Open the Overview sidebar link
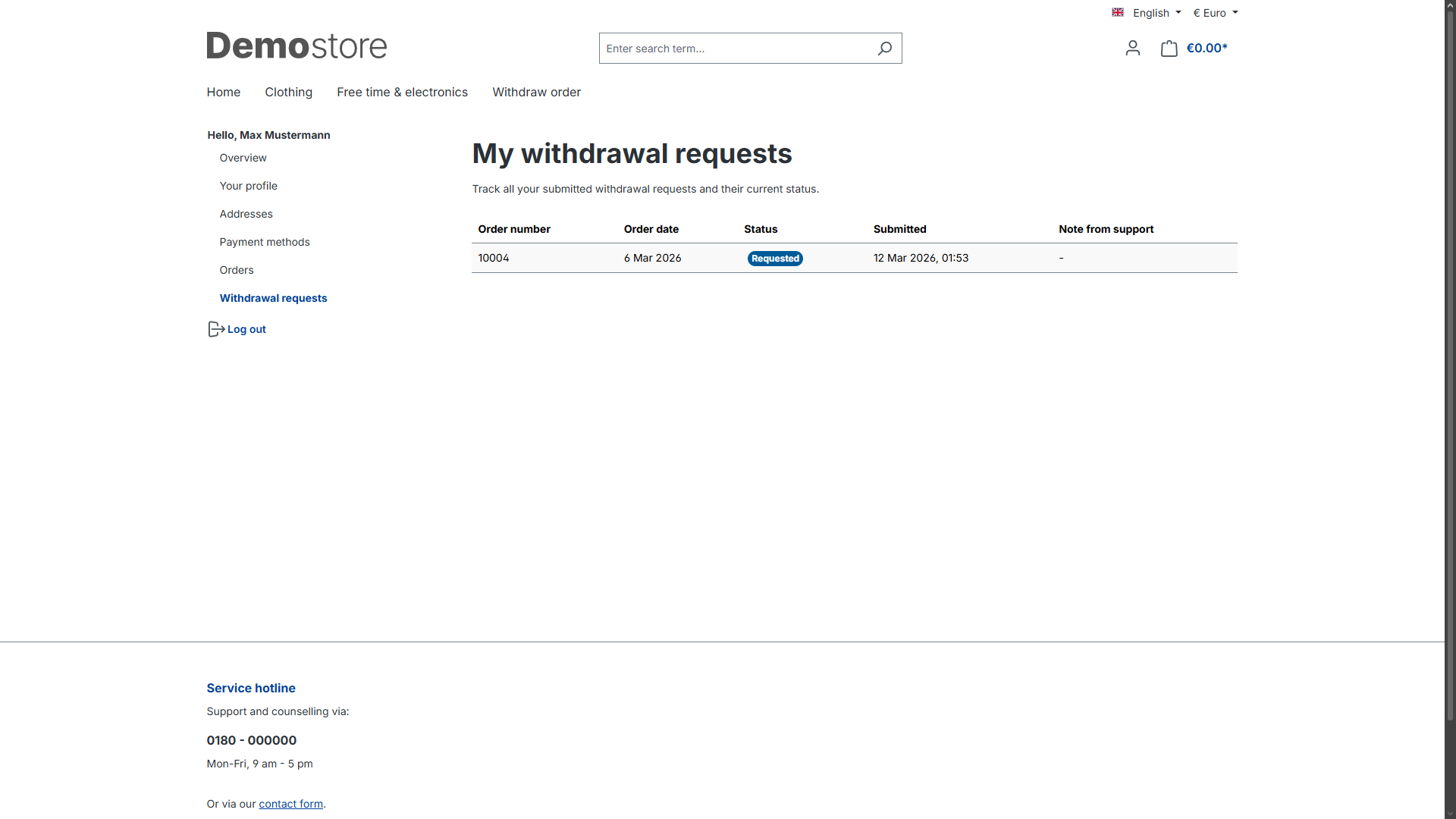Image resolution: width=1456 pixels, height=819 pixels. (243, 158)
